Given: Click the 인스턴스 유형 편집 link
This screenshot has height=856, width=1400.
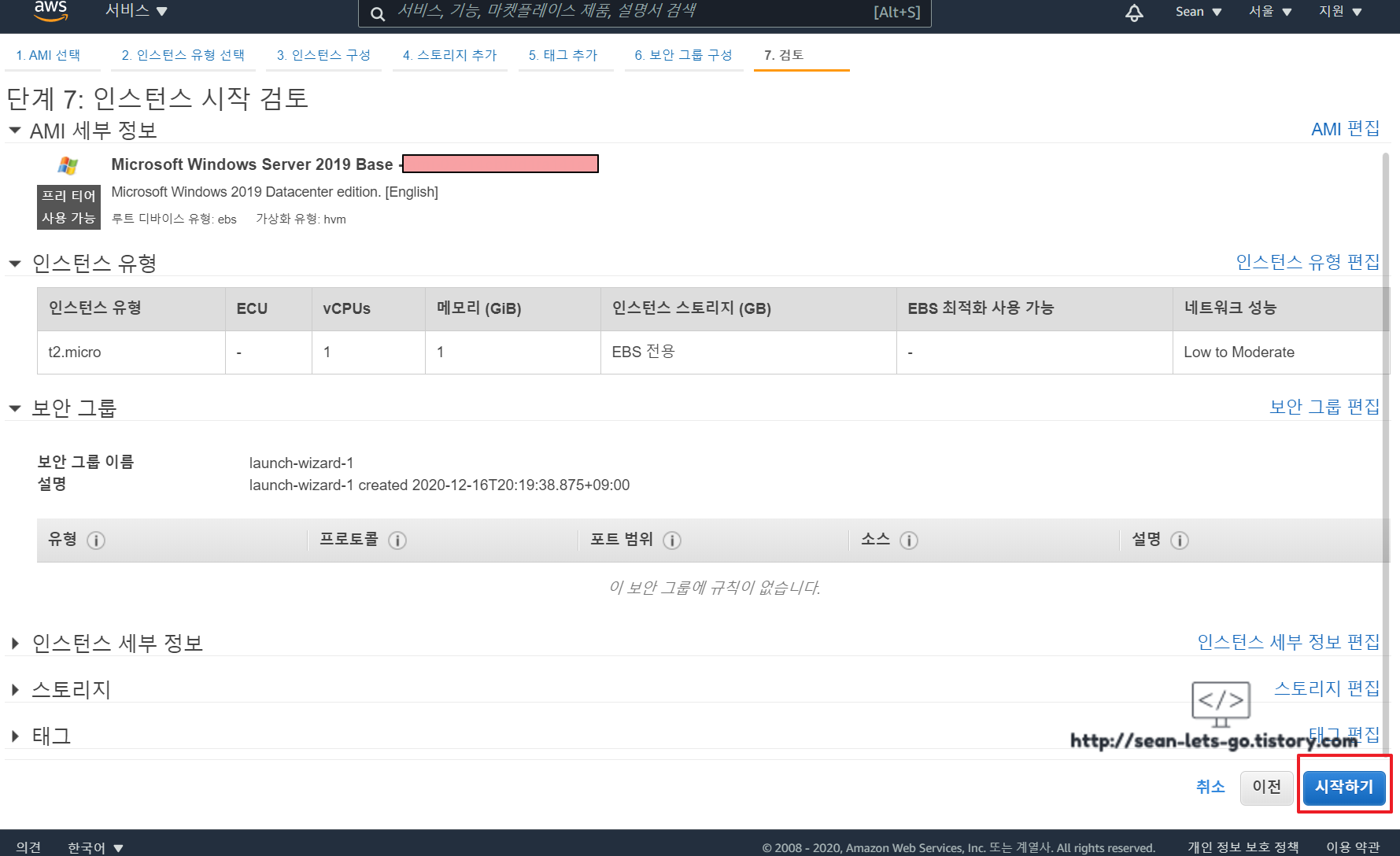Looking at the screenshot, I should [x=1307, y=262].
